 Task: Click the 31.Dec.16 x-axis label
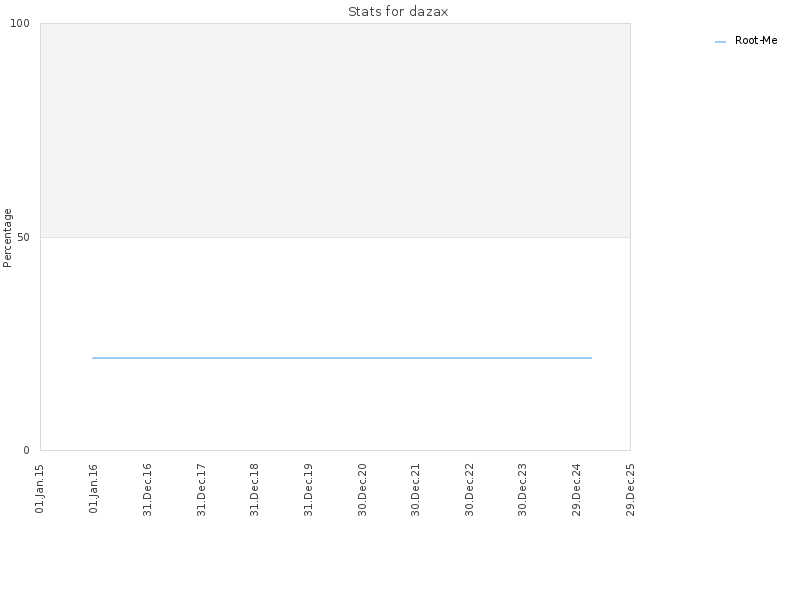coord(147,490)
